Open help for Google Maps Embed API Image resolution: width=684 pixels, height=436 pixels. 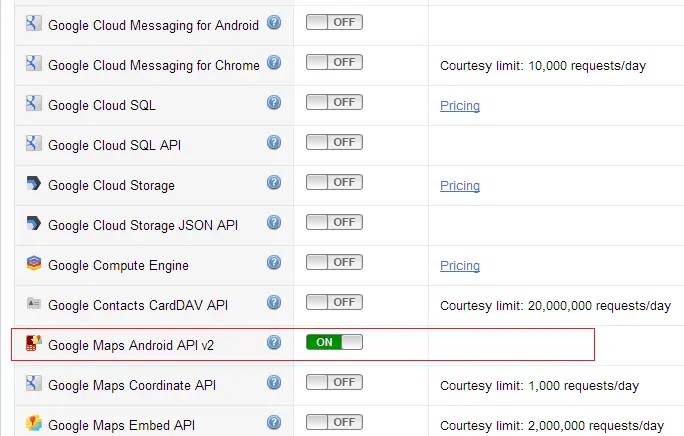[274, 422]
